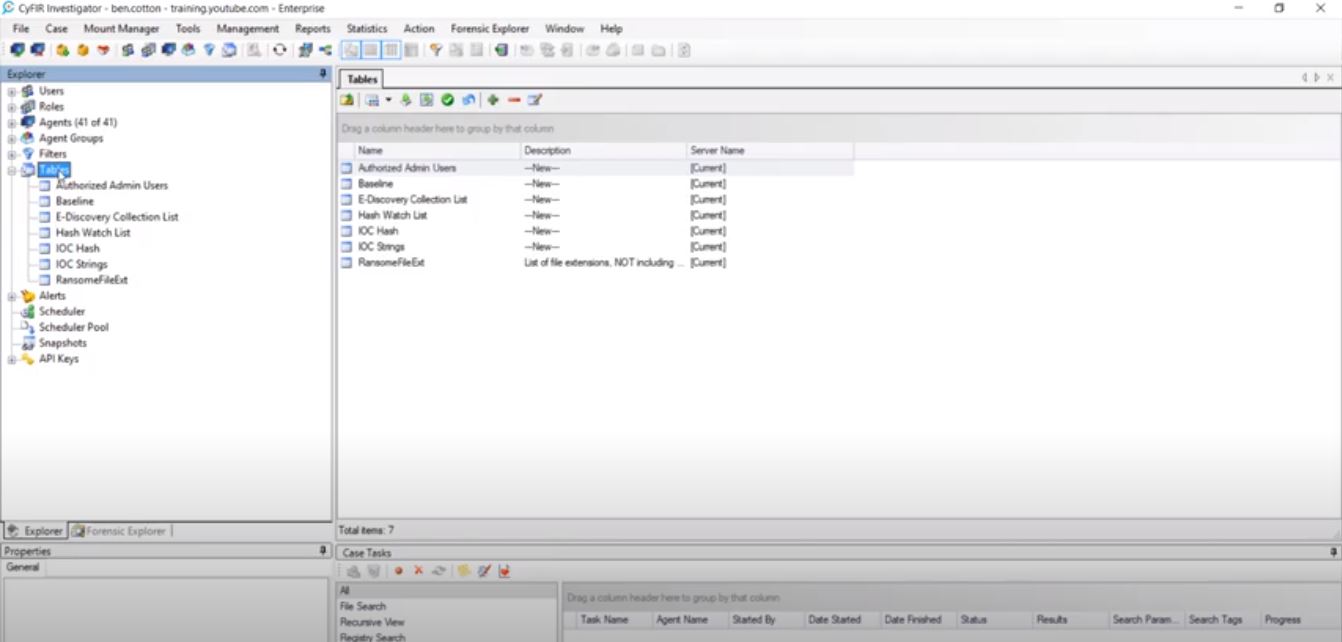This screenshot has width=1342, height=642.
Task: Click the red heart-shaped icon in main toolbar
Action: click(x=103, y=50)
